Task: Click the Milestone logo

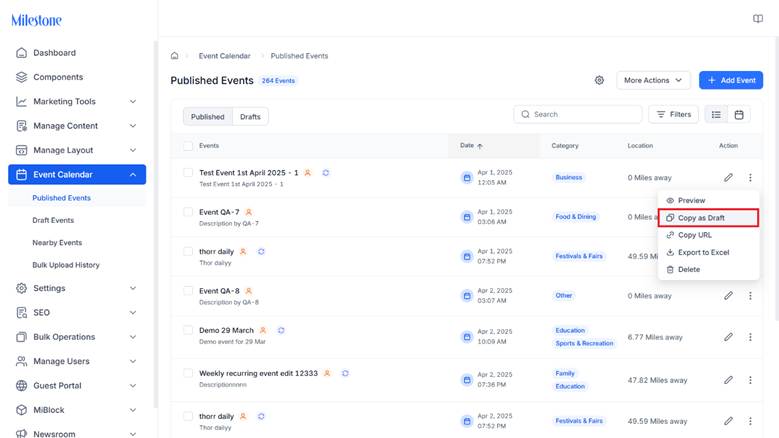Action: pos(36,20)
